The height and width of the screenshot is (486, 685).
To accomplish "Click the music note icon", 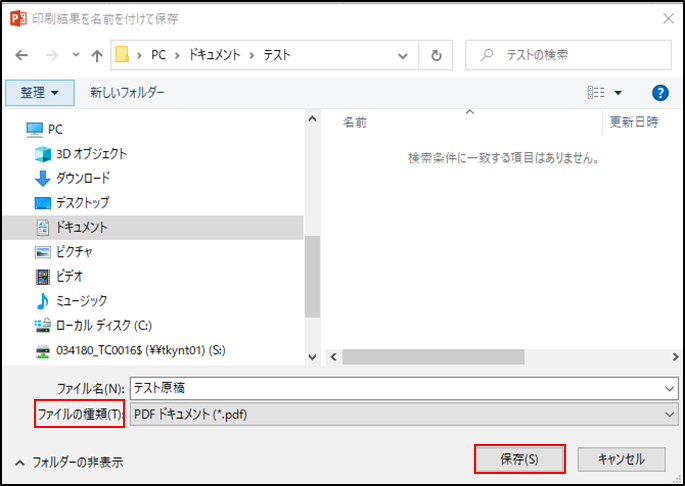I will pos(43,301).
